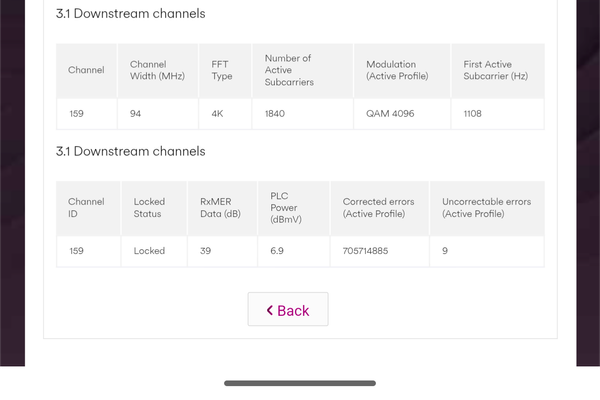Select the Channel ID column header
Screen dimensions: 600x400
[88, 208]
